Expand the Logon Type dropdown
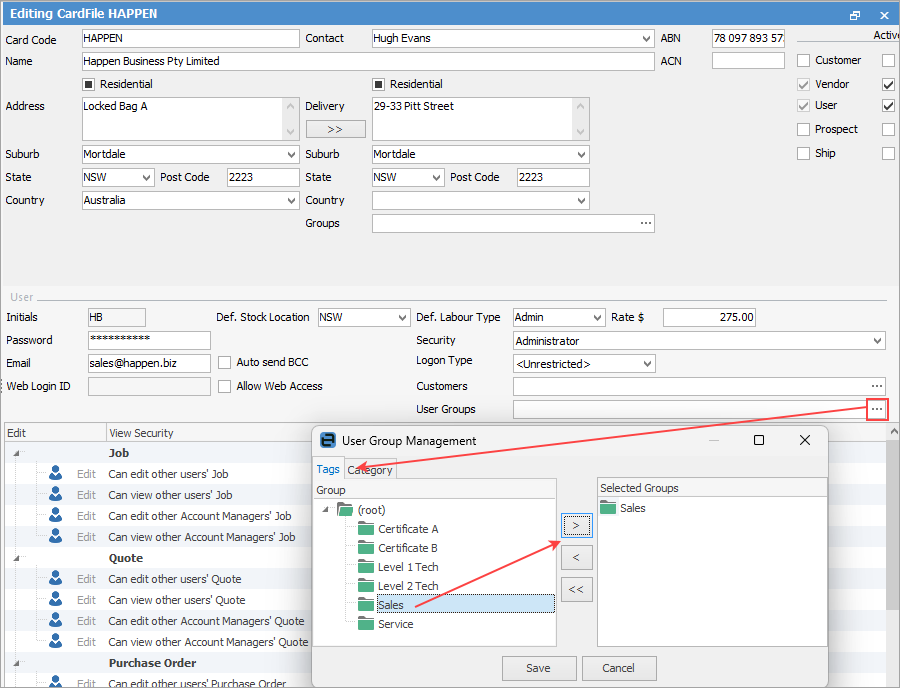Image resolution: width=900 pixels, height=688 pixels. click(x=647, y=364)
